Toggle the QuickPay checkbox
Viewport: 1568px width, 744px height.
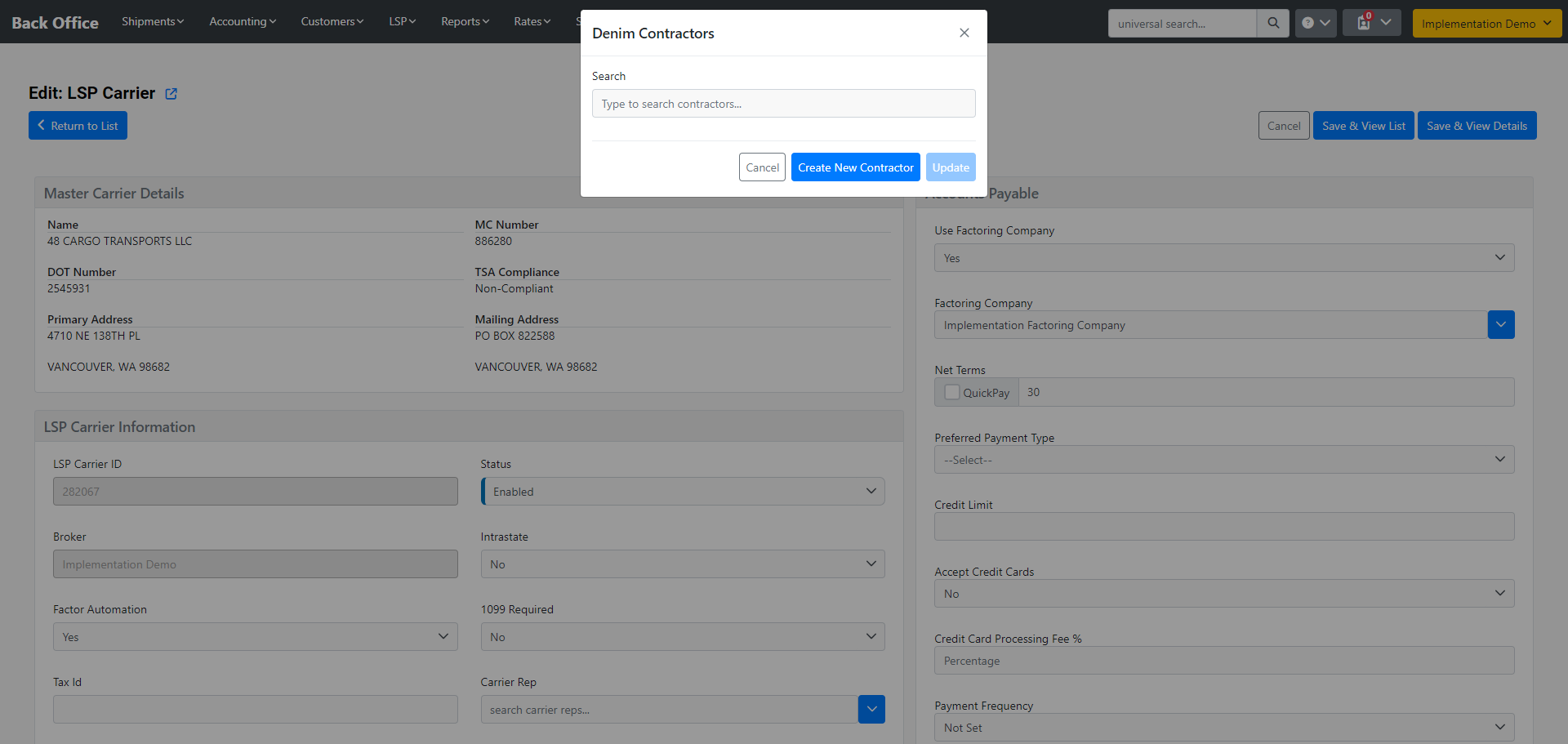coord(951,392)
